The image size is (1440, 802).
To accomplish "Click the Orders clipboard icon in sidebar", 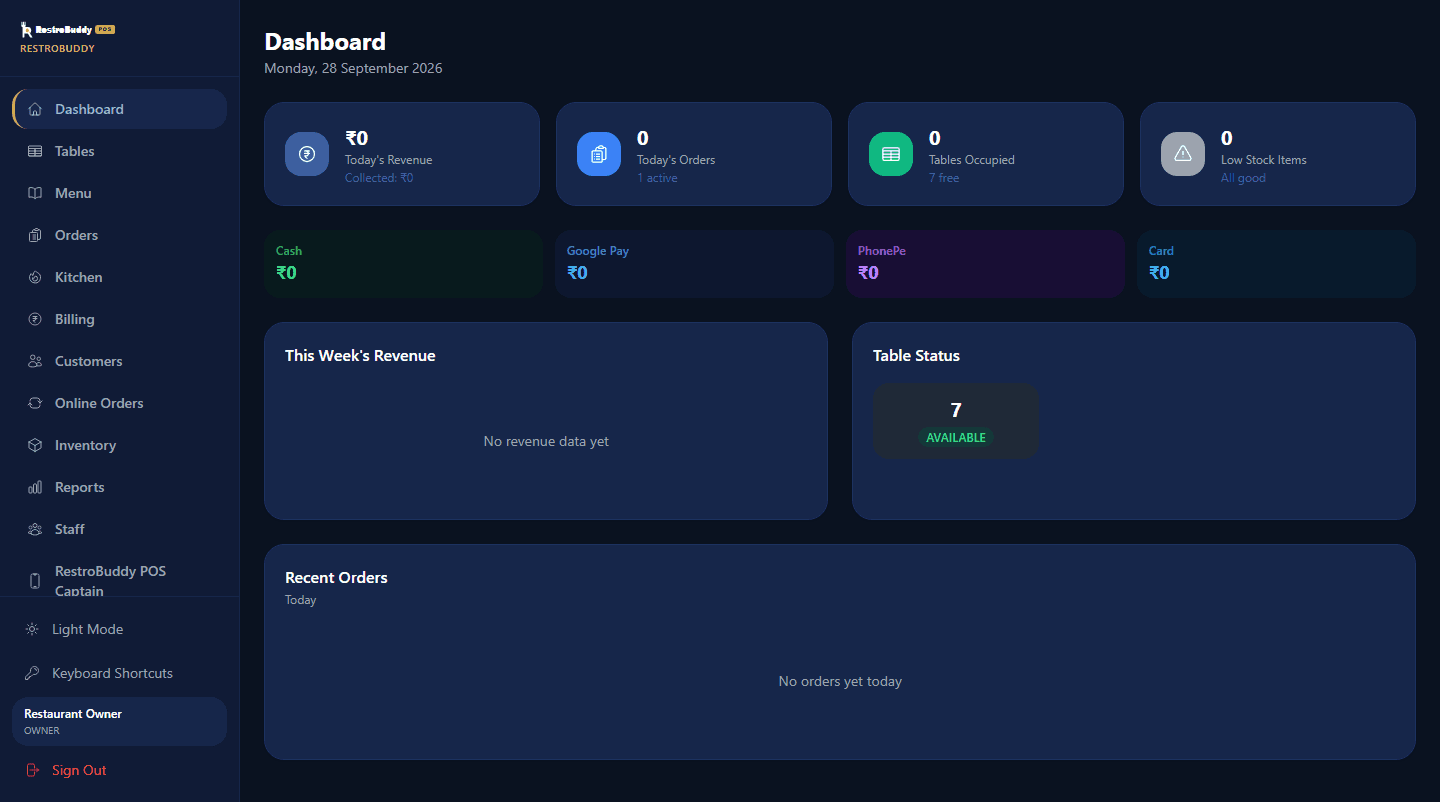I will point(35,235).
